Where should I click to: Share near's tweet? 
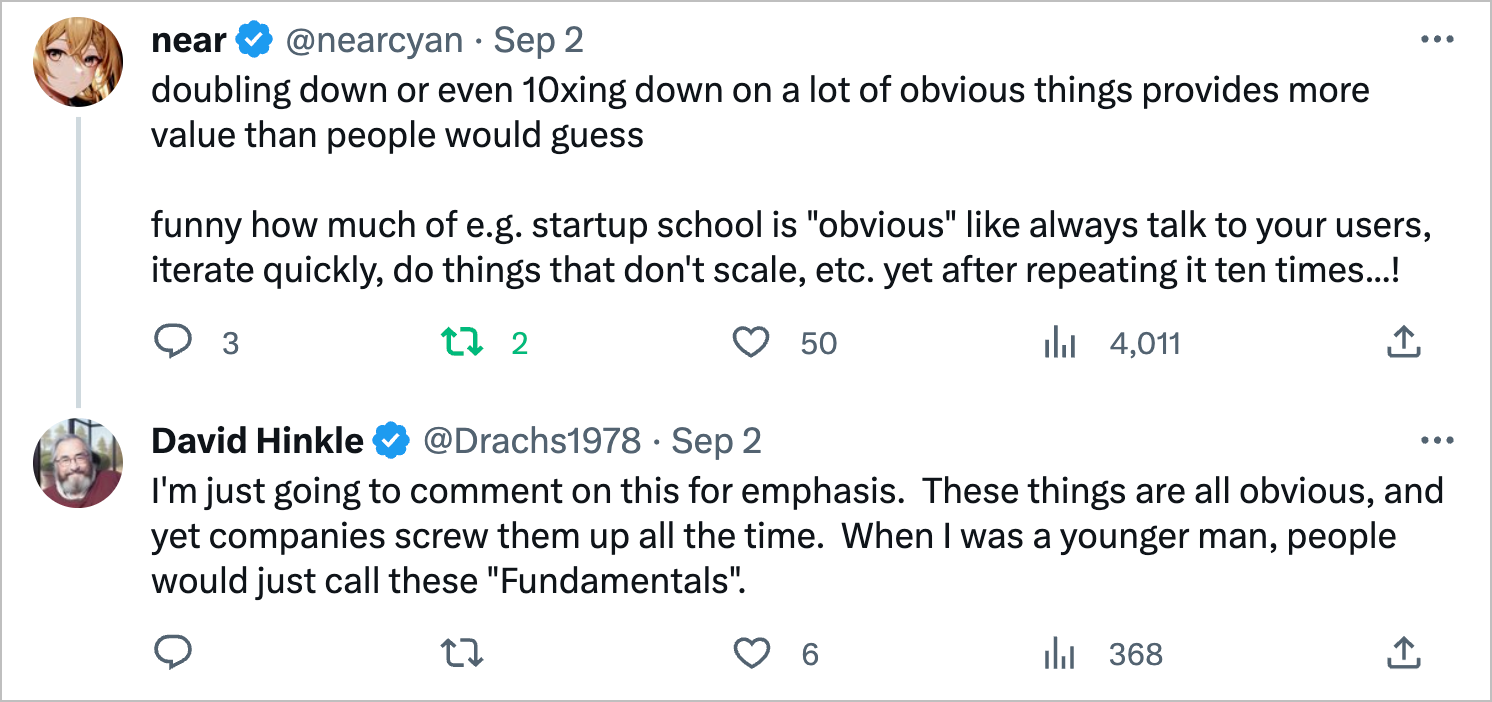1403,343
